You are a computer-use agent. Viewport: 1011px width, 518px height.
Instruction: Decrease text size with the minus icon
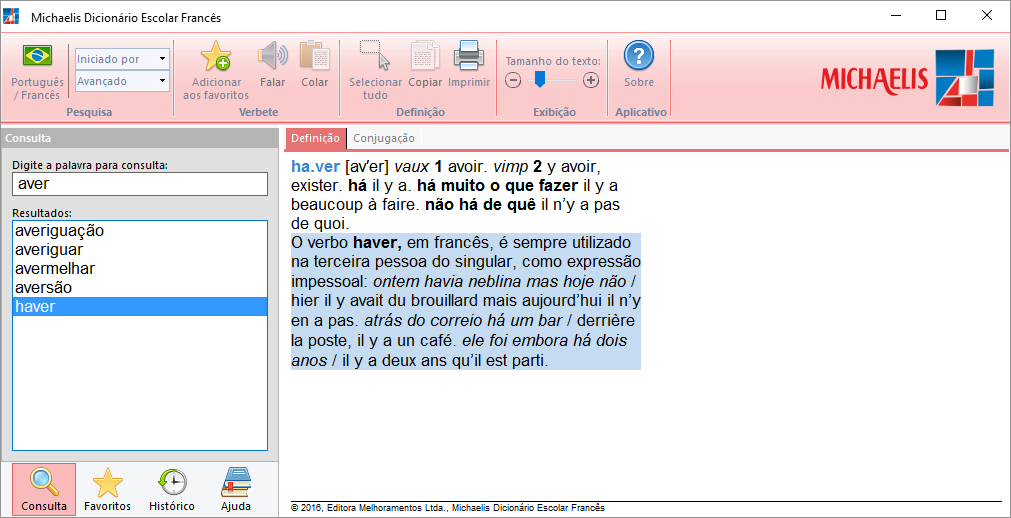point(513,81)
